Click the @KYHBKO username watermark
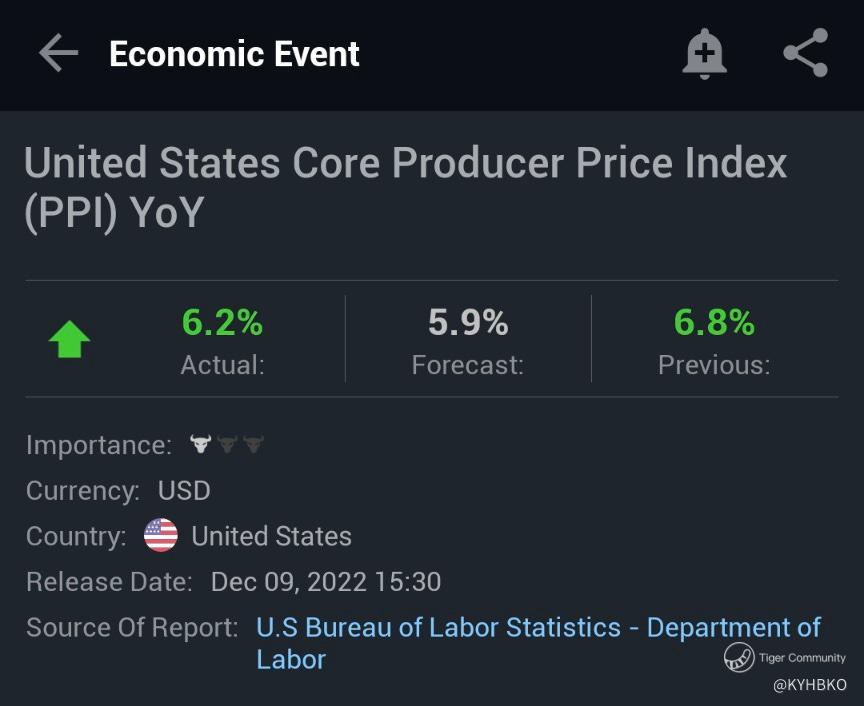864x706 pixels. point(809,685)
